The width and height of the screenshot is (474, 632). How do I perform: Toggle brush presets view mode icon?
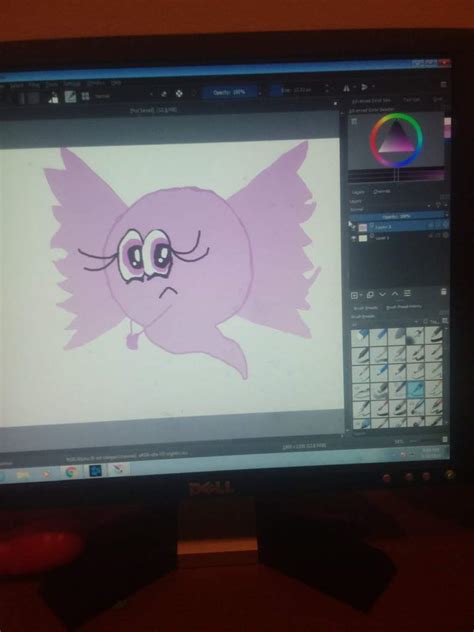445,321
